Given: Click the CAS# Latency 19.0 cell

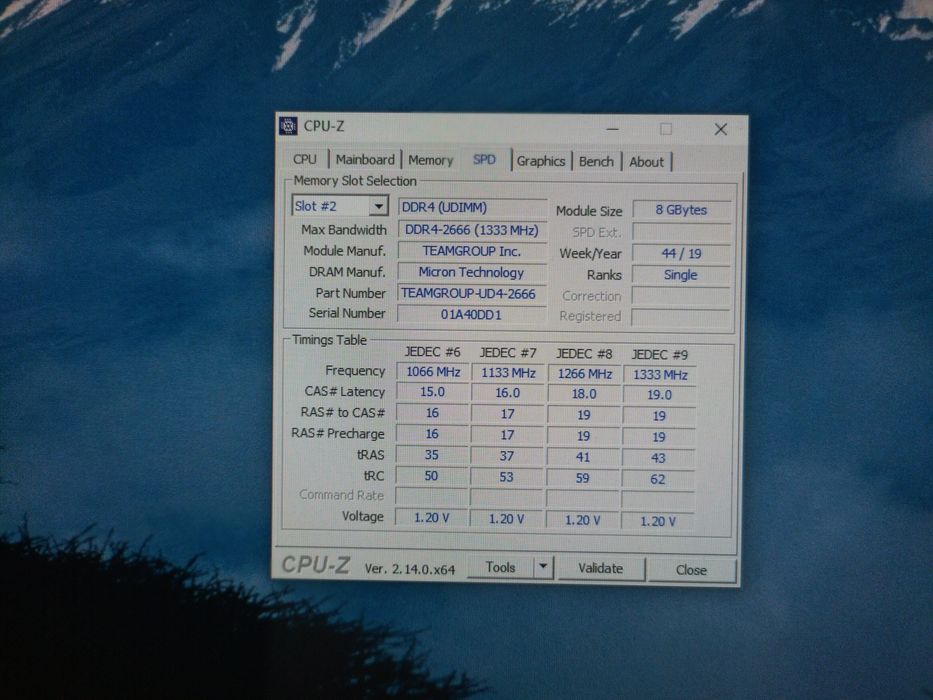Looking at the screenshot, I should [x=659, y=395].
